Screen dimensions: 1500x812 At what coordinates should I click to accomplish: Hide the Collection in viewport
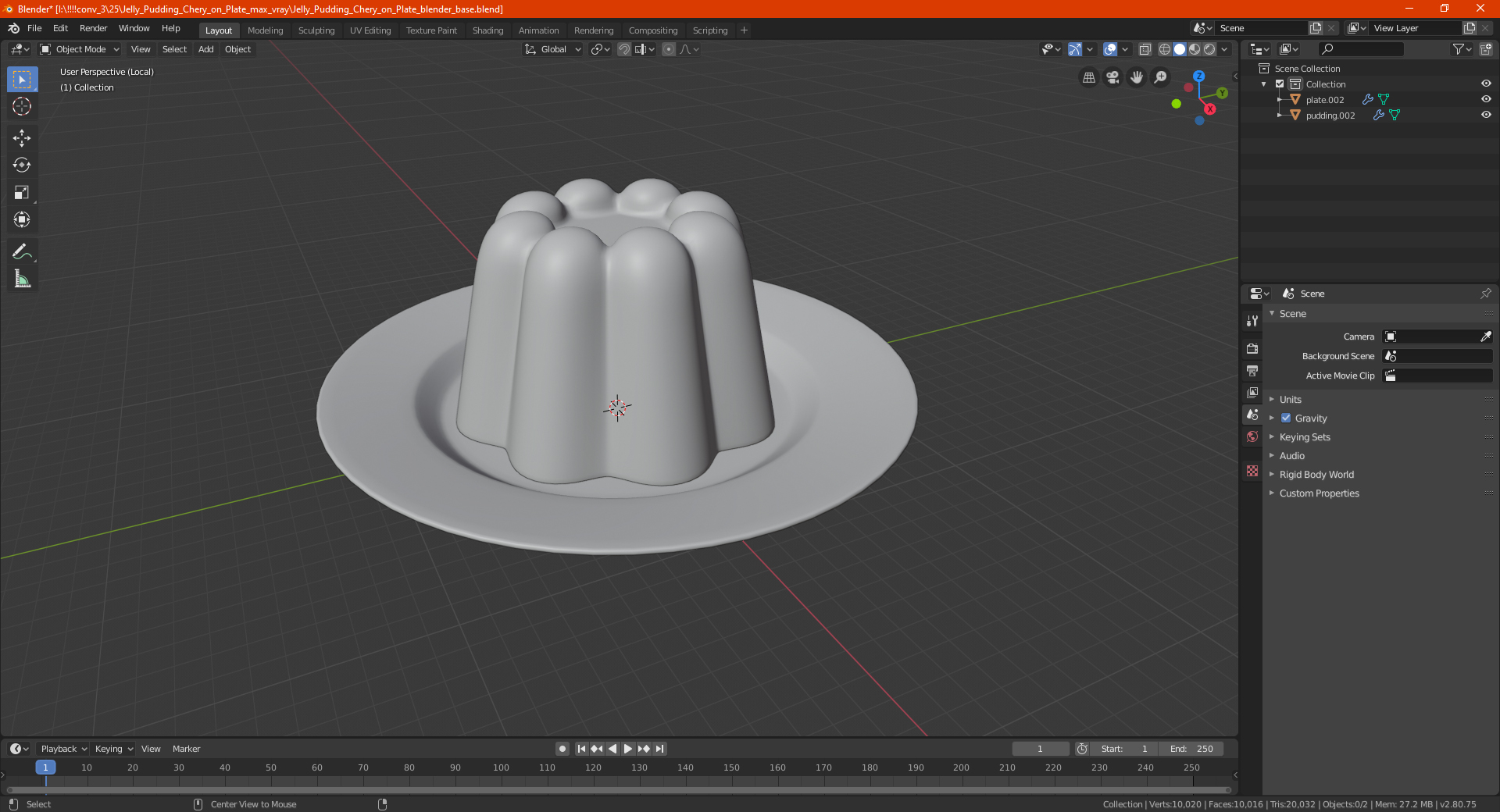1486,84
